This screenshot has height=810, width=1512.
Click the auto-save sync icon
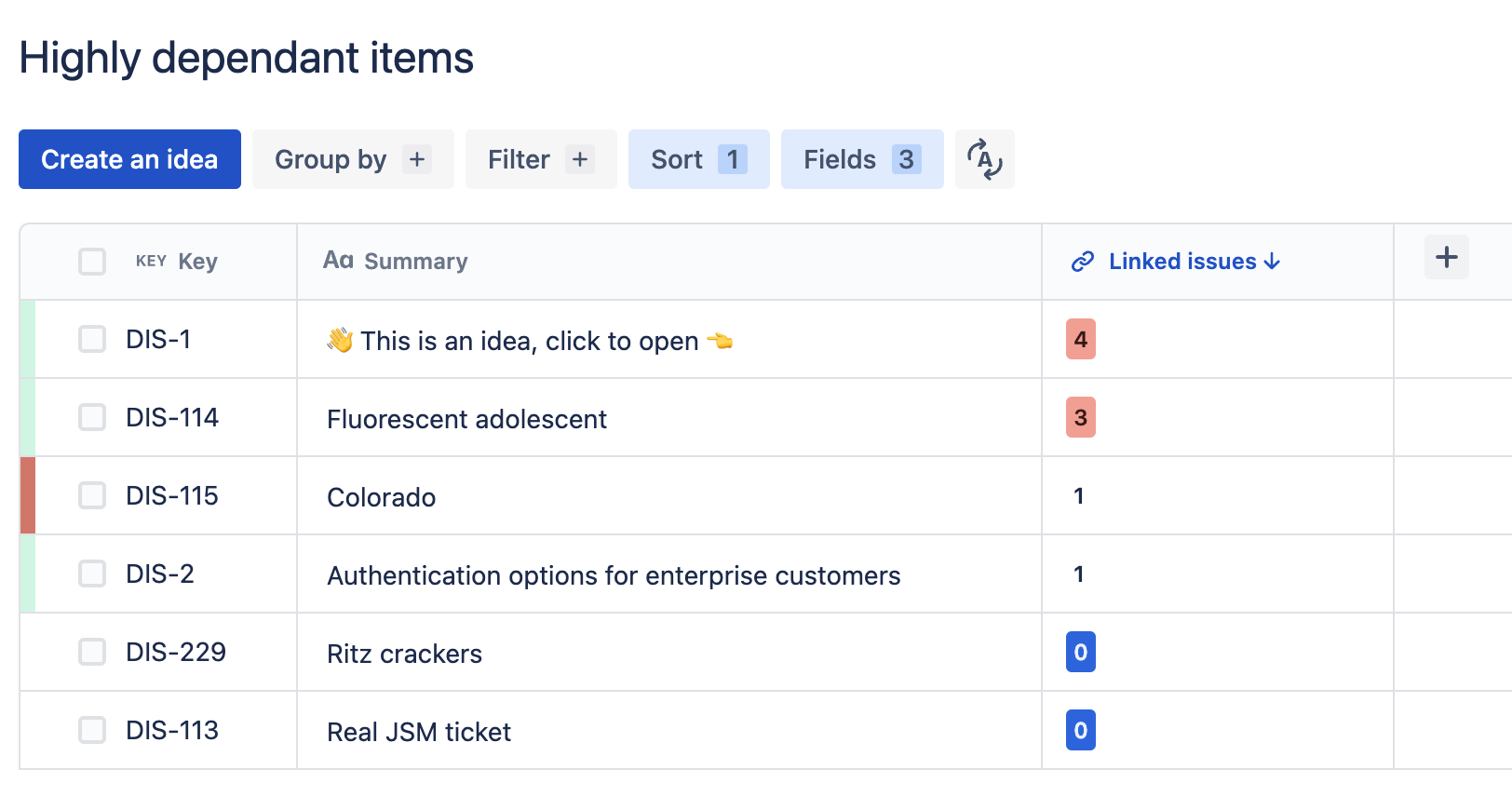click(984, 159)
